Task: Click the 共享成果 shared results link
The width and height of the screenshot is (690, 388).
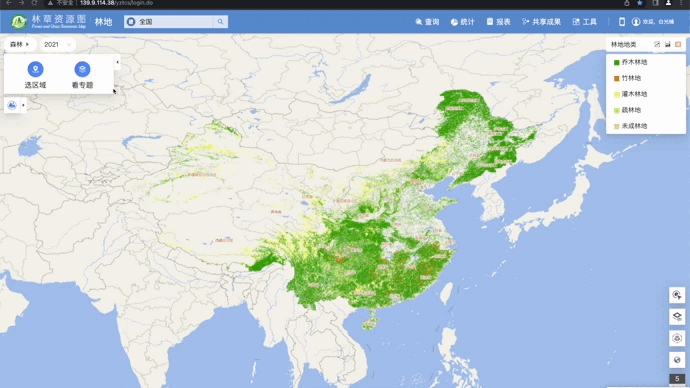Action: pos(541,22)
